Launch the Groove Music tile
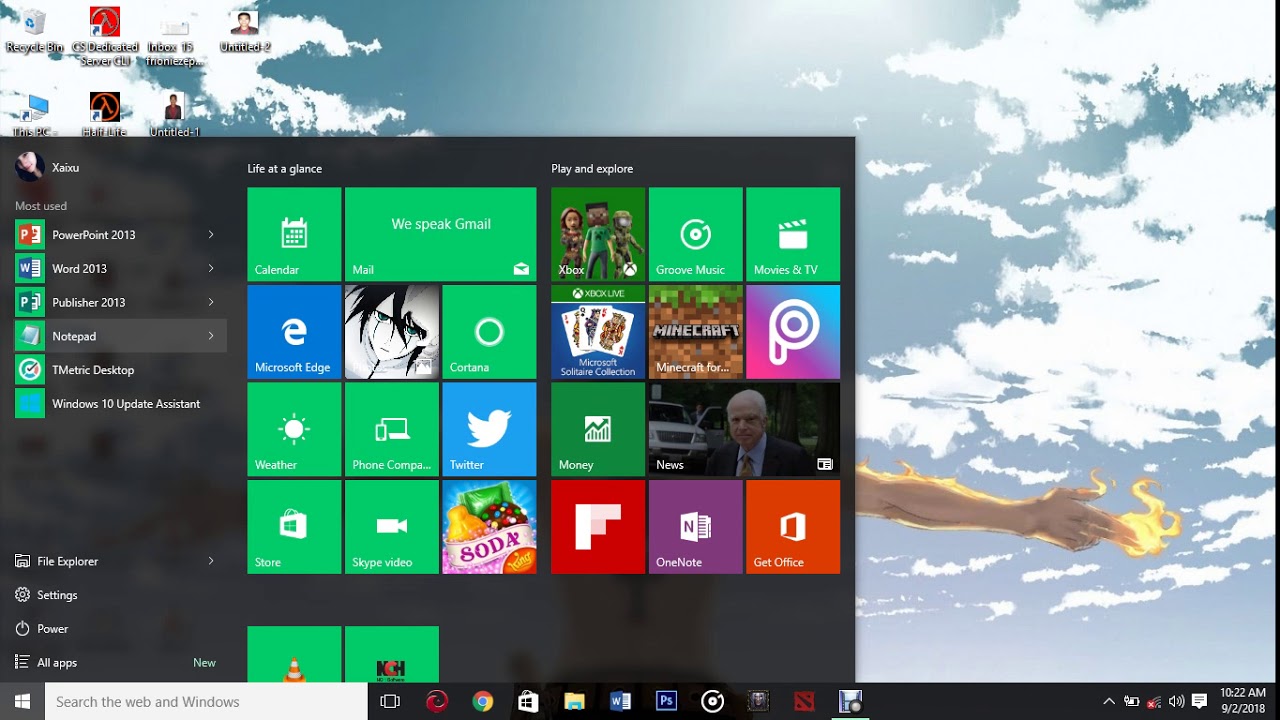Image resolution: width=1280 pixels, height=720 pixels. point(695,234)
